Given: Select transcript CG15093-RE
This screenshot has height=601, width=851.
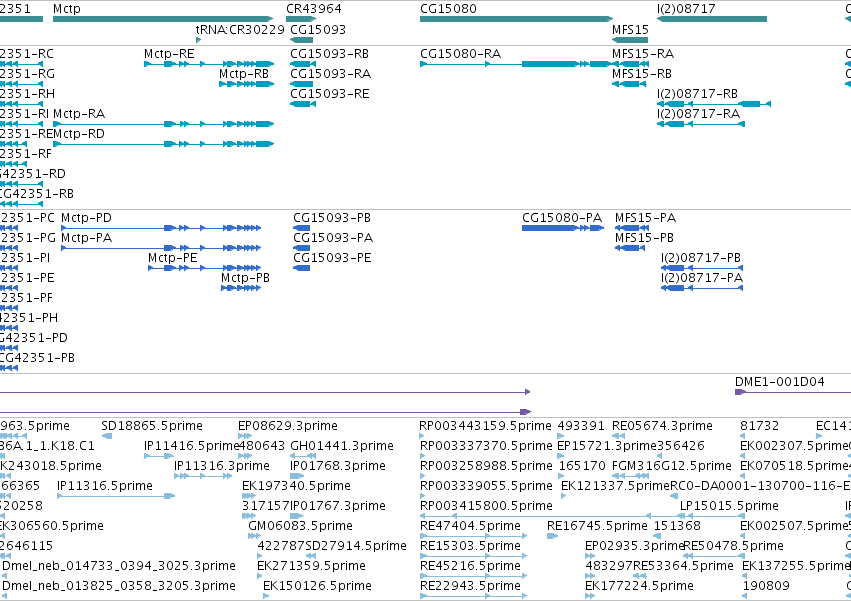Looking at the screenshot, I should click(x=329, y=94).
